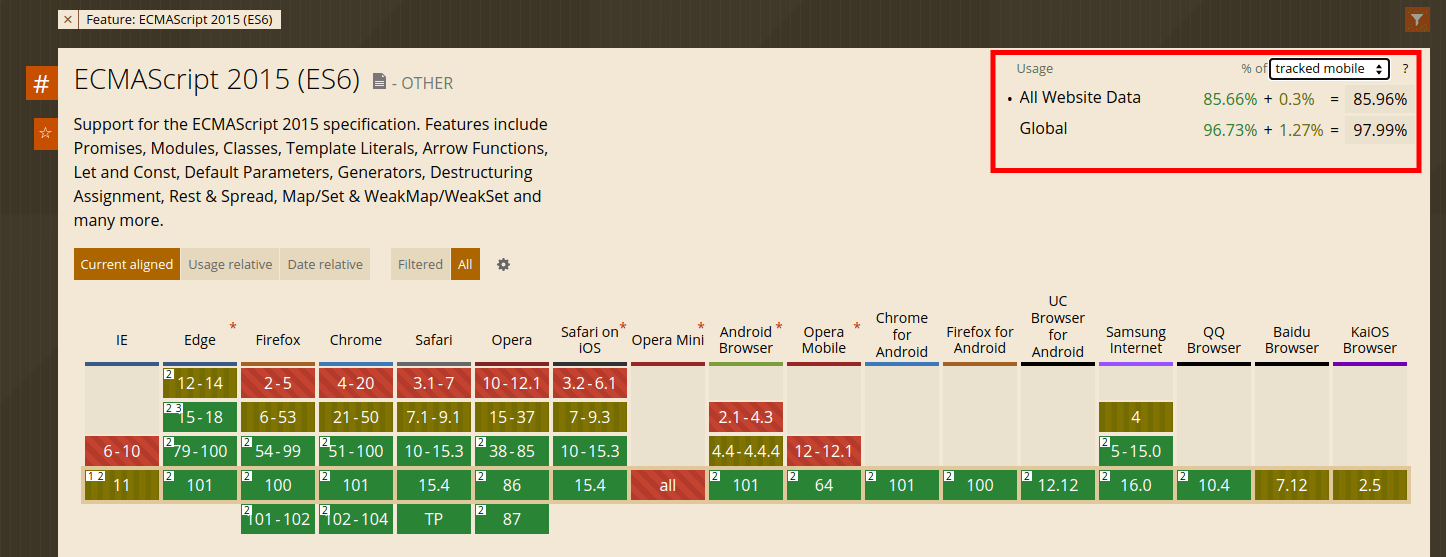Click Android Browser 2.1-4.3 cell

coord(746,417)
